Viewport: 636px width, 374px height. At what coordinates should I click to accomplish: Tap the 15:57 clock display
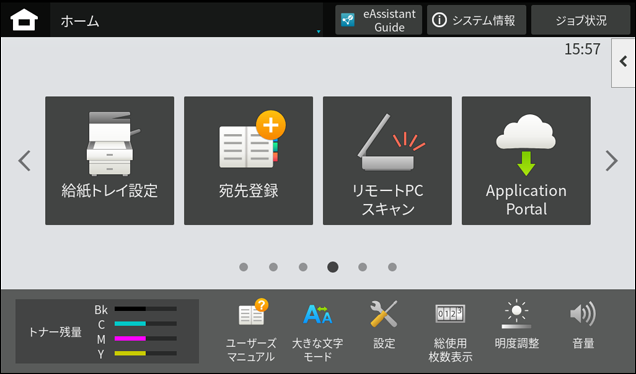click(x=582, y=49)
